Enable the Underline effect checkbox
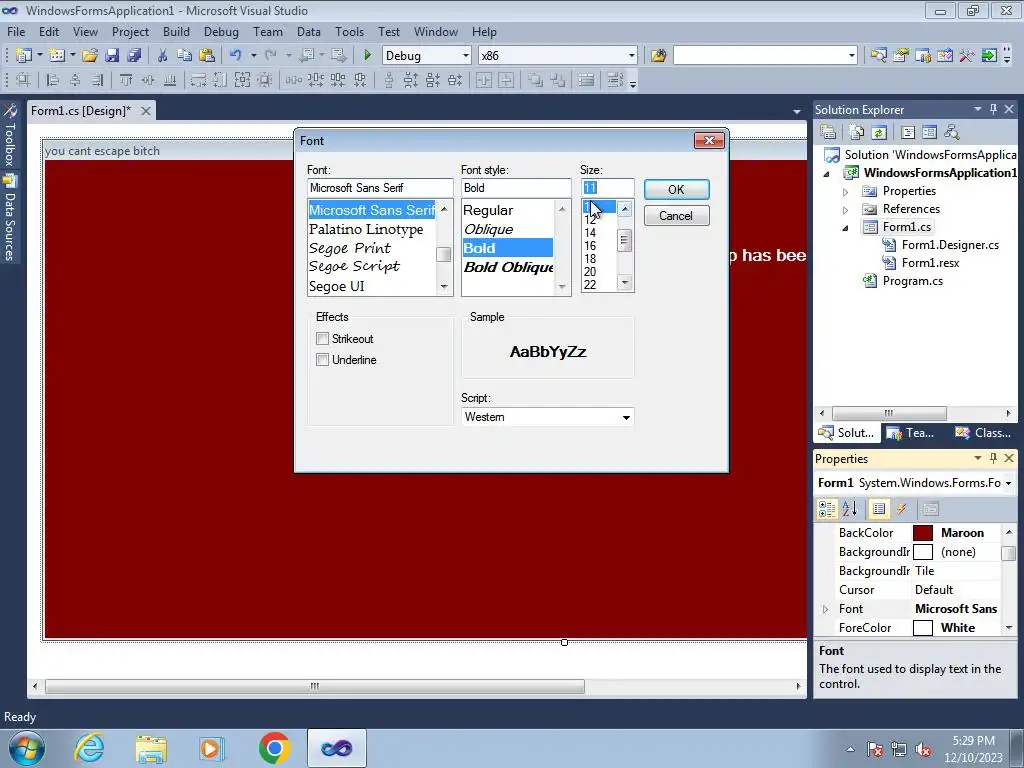The width and height of the screenshot is (1024, 768). 322,359
